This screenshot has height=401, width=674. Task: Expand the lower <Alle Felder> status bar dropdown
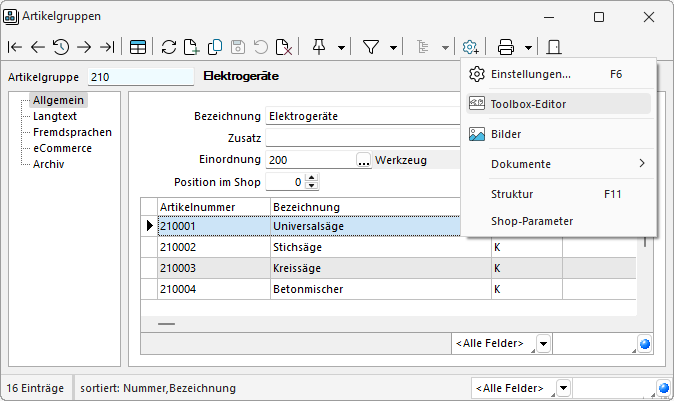click(x=564, y=388)
